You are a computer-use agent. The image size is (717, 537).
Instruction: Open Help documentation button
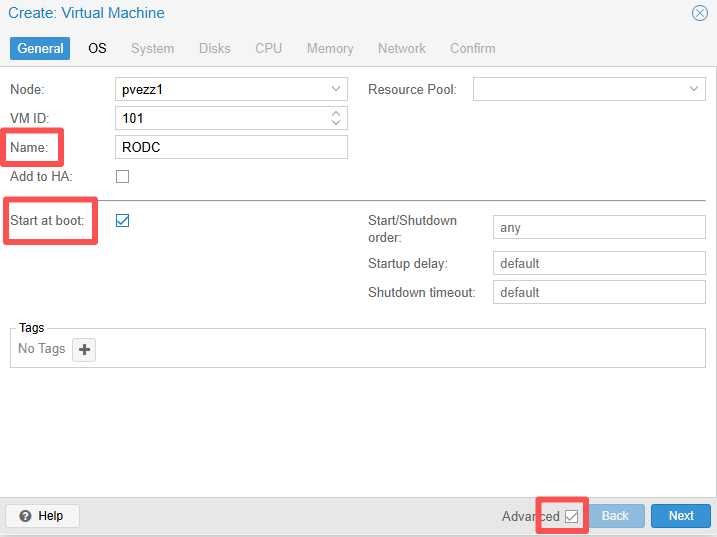click(42, 516)
